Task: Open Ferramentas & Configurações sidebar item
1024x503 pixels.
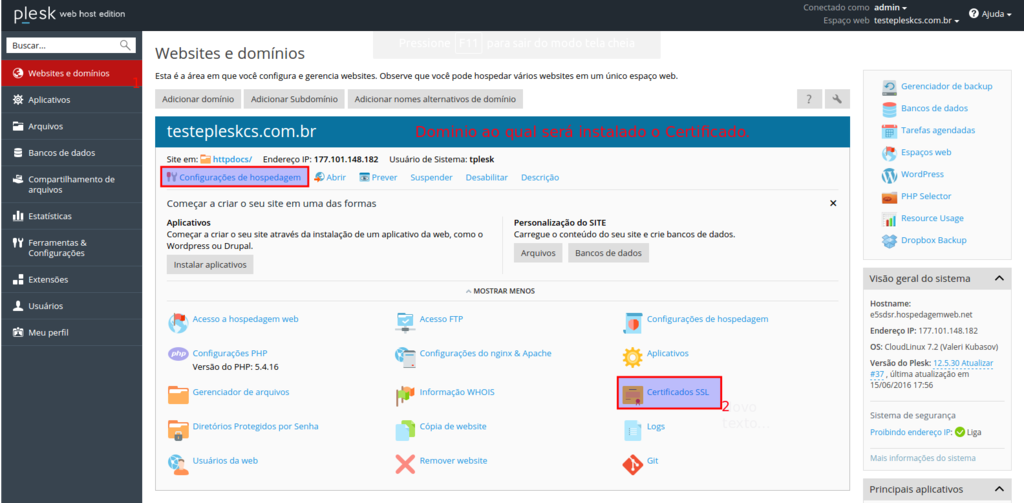Action: point(71,248)
